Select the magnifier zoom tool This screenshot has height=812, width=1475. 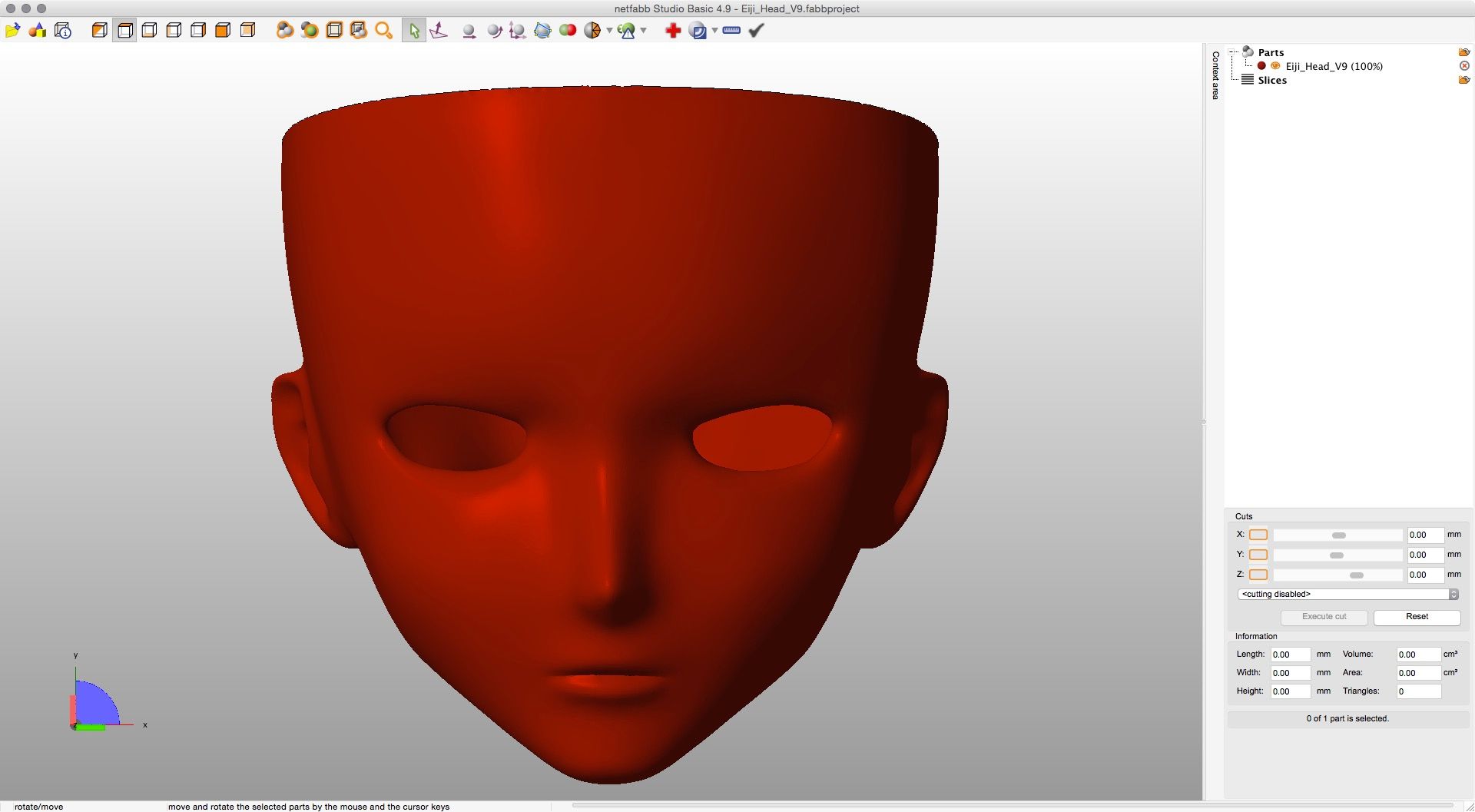click(x=383, y=31)
